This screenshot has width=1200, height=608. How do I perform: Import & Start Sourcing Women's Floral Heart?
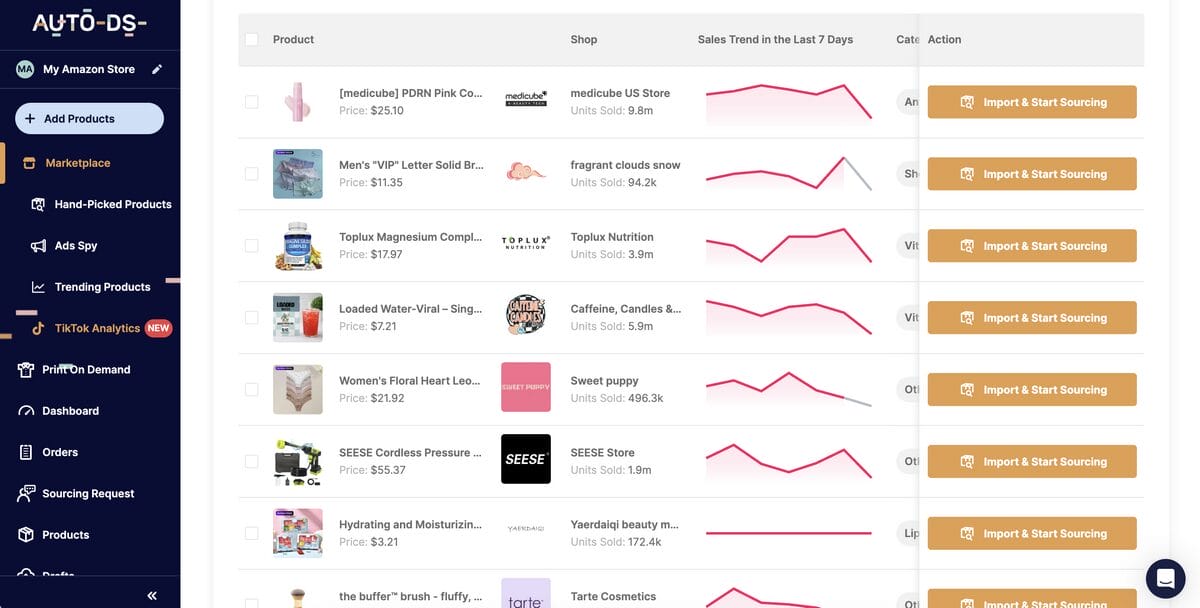pyautogui.click(x=1032, y=390)
